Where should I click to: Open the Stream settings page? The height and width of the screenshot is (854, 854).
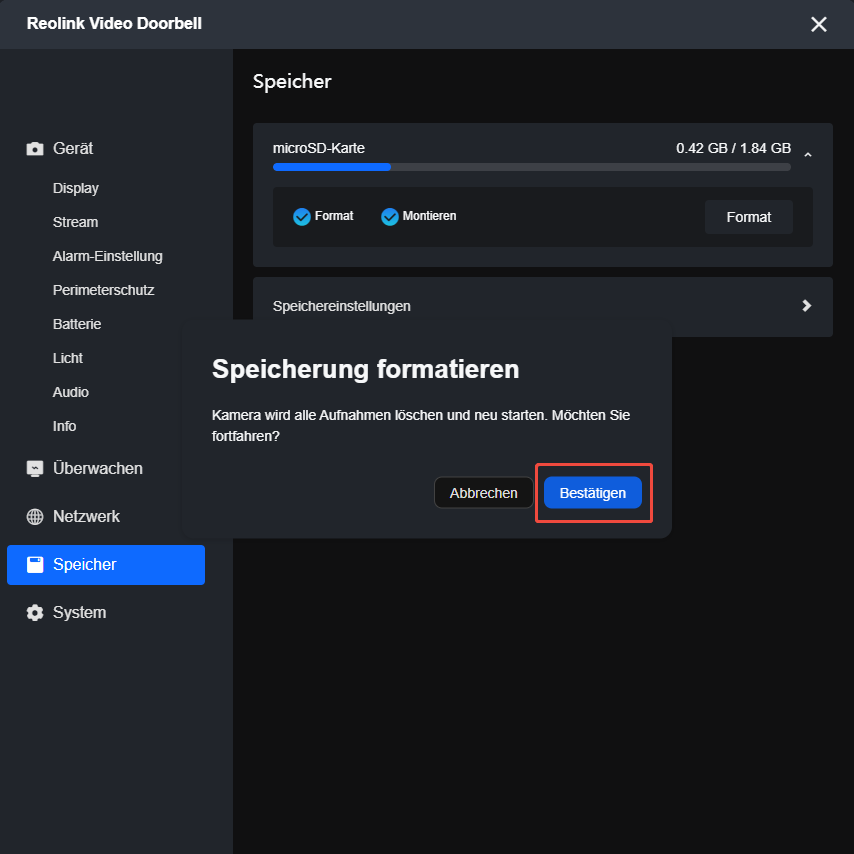[x=75, y=222]
